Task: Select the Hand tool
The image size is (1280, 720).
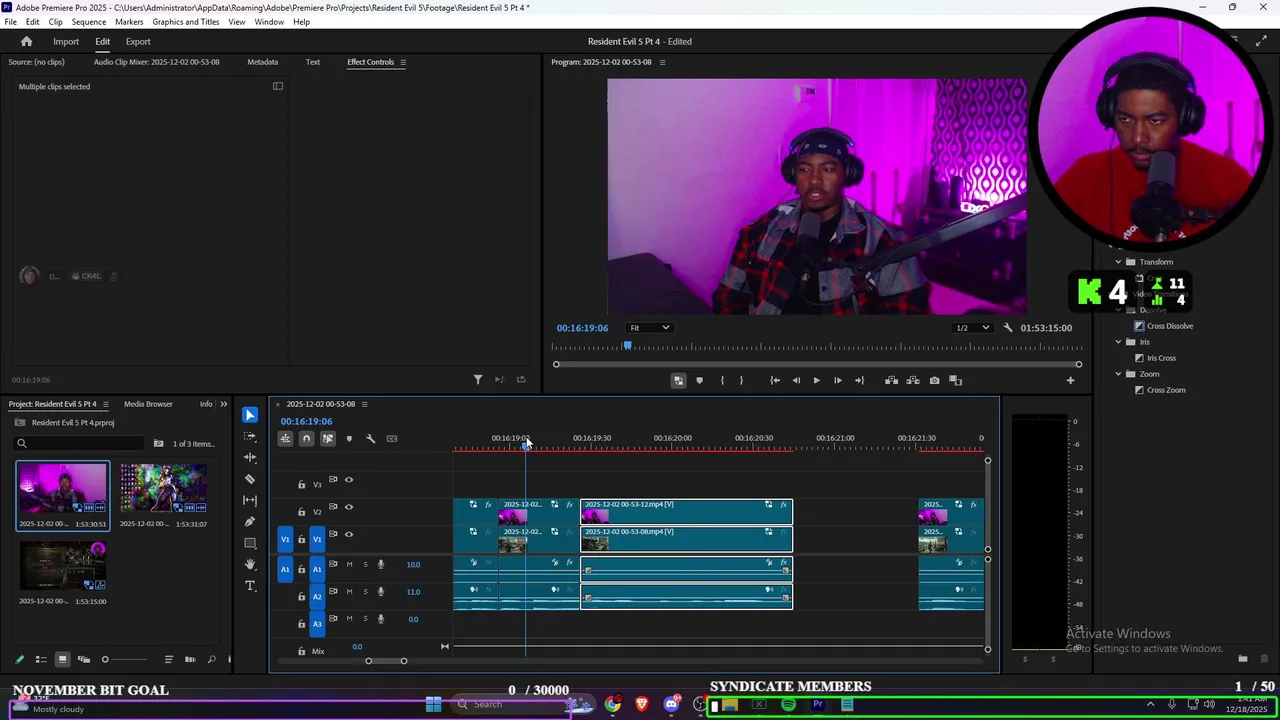Action: click(250, 564)
